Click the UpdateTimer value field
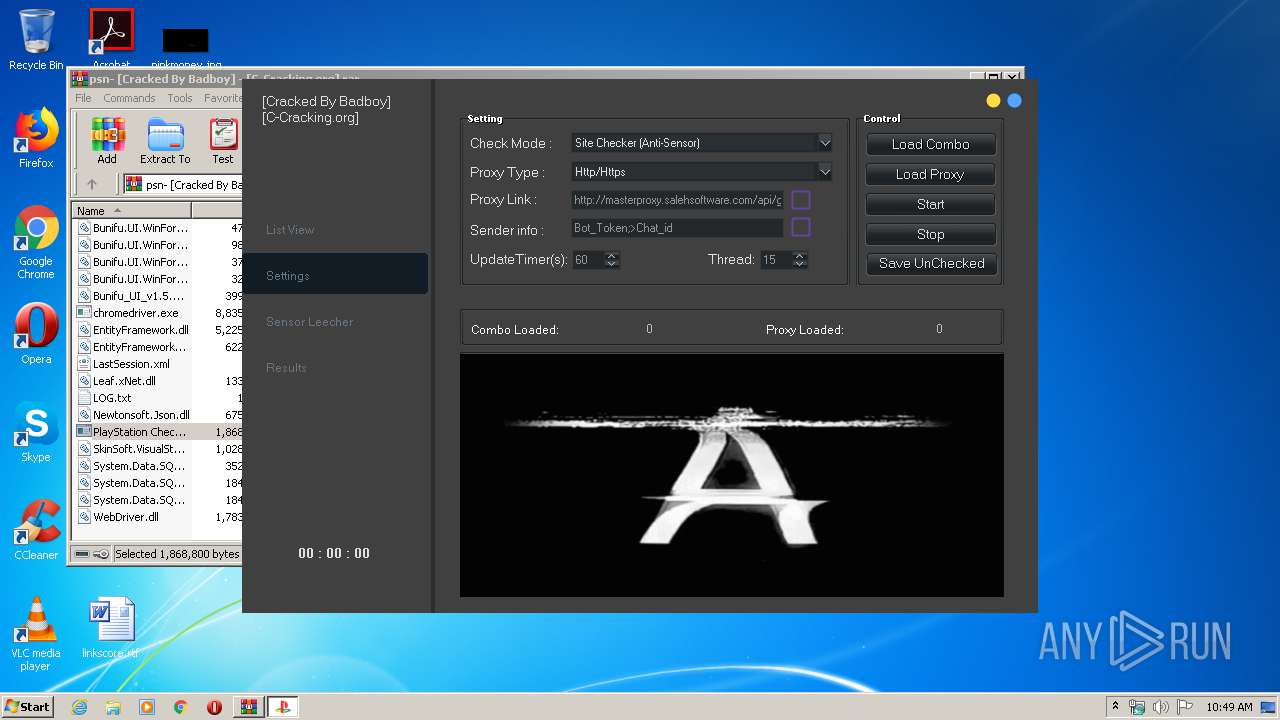The height and width of the screenshot is (720, 1280). click(588, 260)
